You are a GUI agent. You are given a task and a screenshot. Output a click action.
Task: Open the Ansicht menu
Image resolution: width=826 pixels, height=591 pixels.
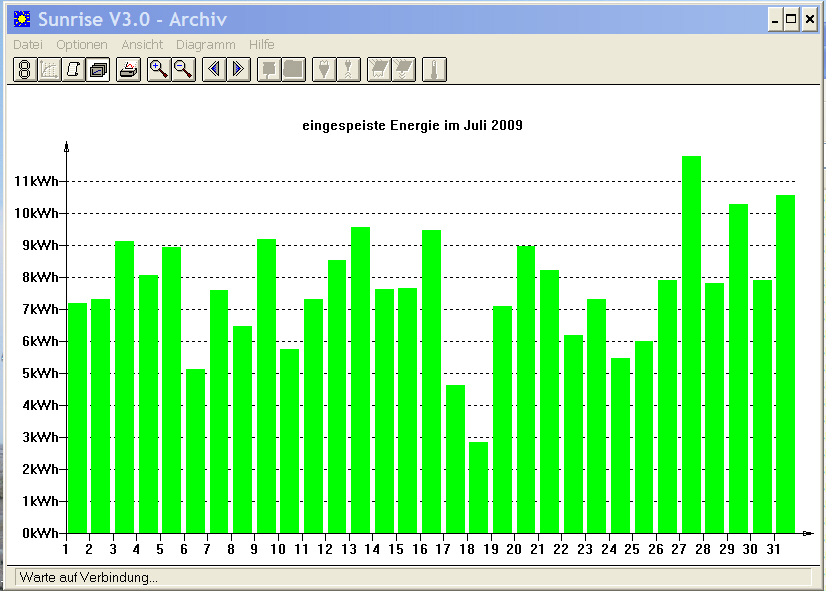(142, 45)
